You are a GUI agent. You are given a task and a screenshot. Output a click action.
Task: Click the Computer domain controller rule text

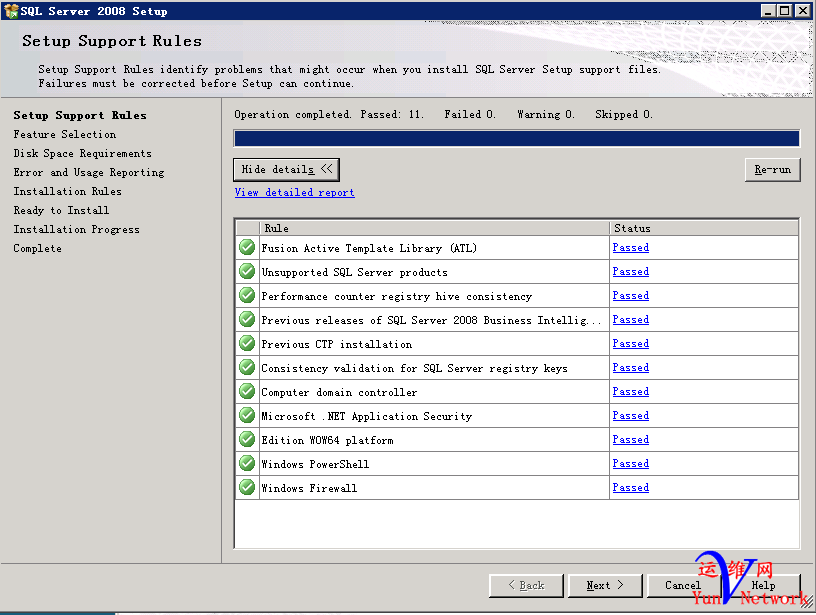click(x=339, y=392)
